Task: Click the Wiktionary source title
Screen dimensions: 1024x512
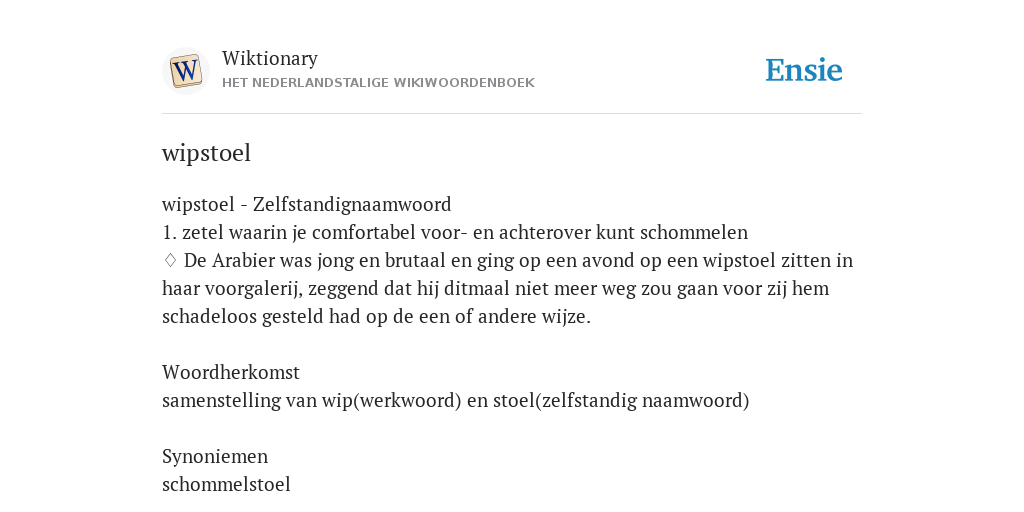Action: [x=270, y=58]
